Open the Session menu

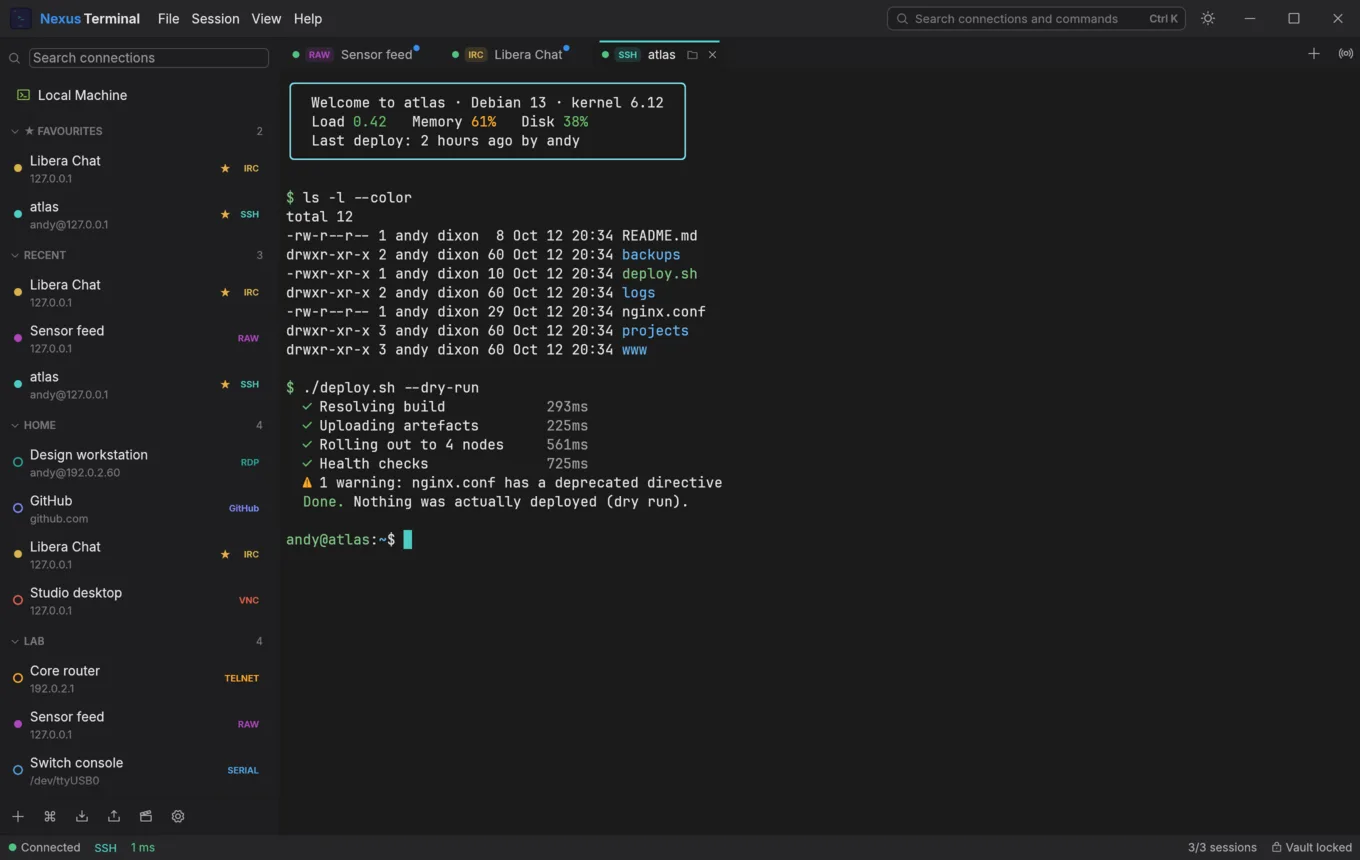[x=215, y=18]
